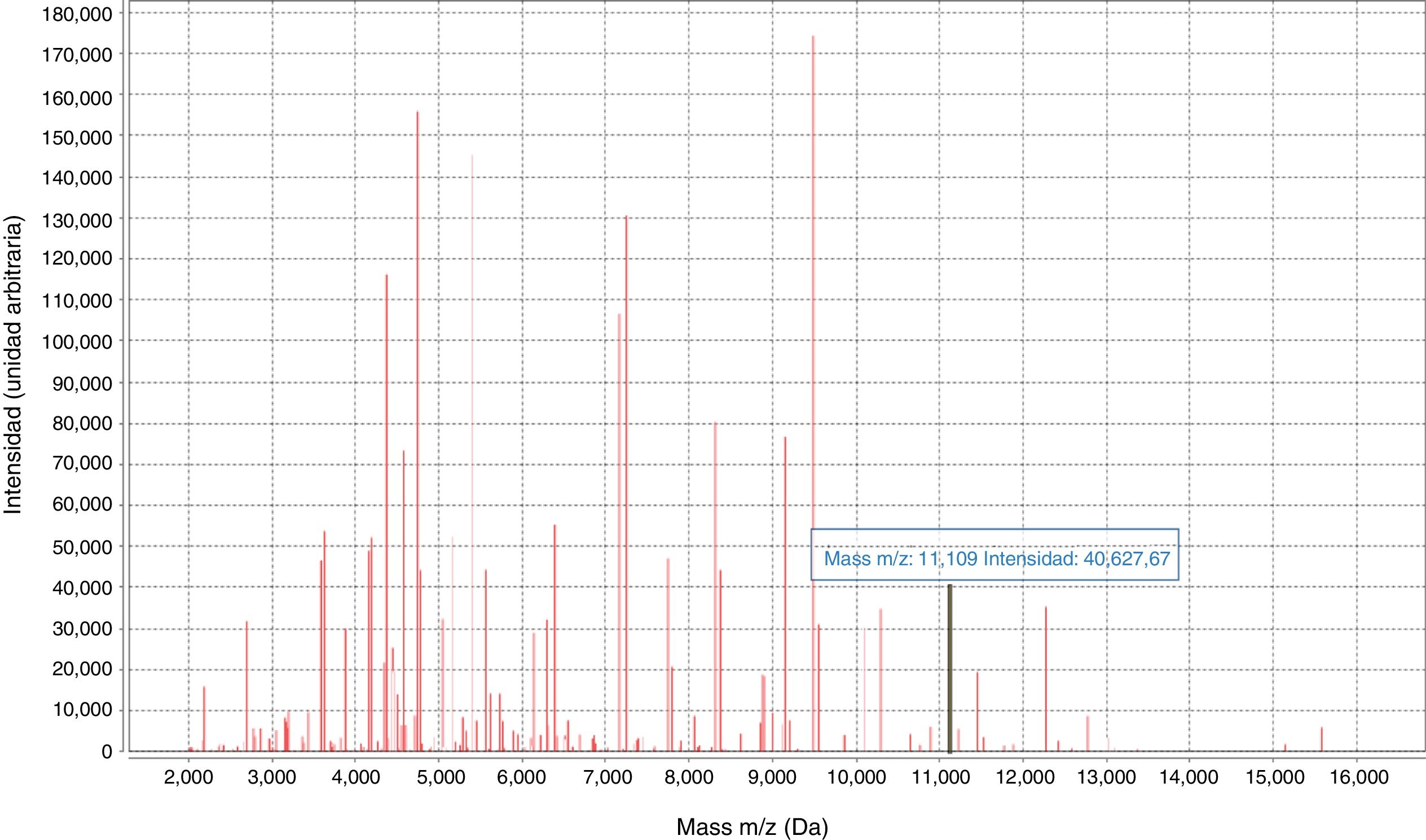Click the 'Intensidad (unidad arbitraria)' y-axis title
This screenshot has height=840, width=1426.
point(13,365)
